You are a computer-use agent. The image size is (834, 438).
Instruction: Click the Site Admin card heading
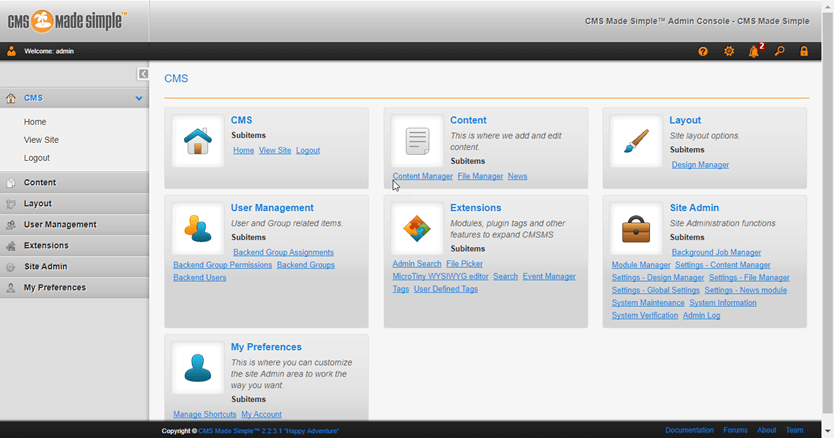(694, 208)
